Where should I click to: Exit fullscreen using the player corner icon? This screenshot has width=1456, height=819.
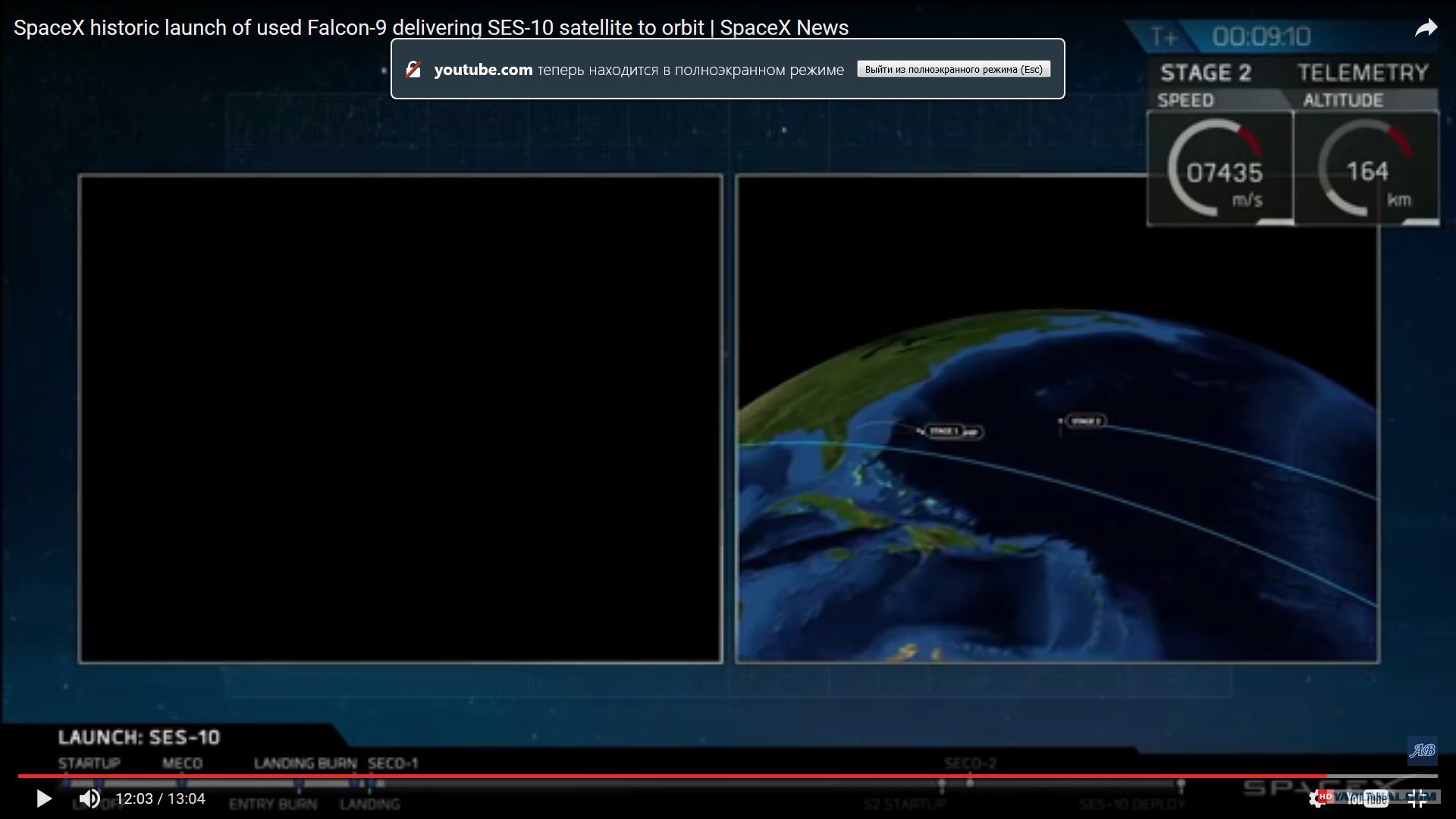pyautogui.click(x=1417, y=799)
